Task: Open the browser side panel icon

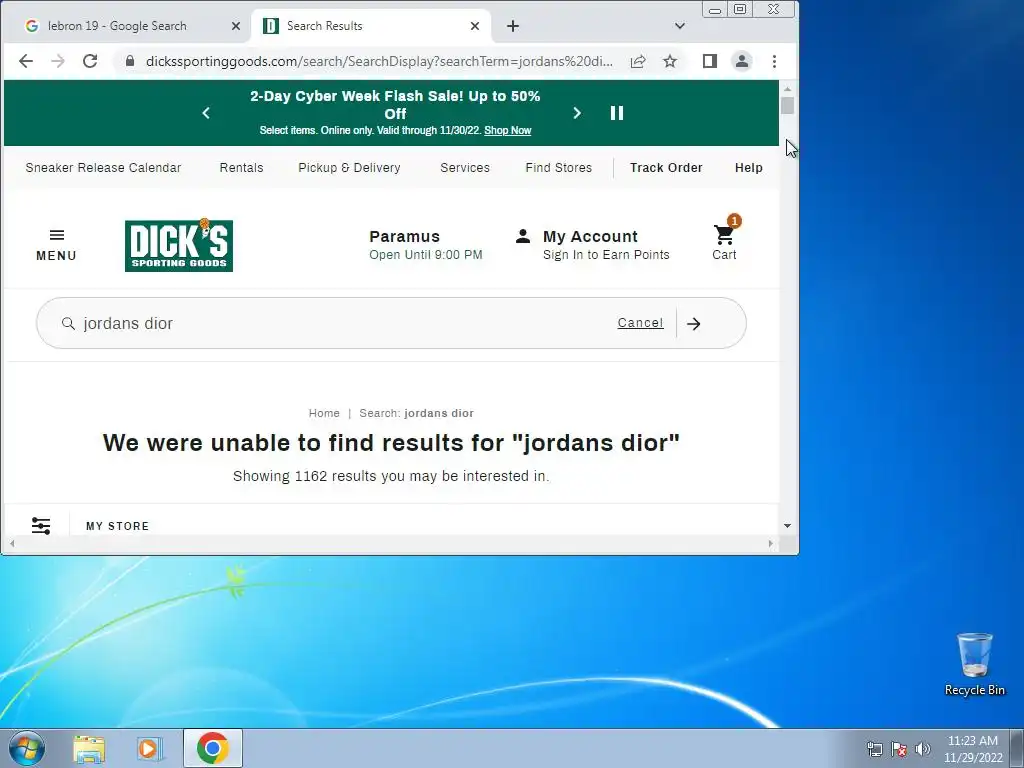Action: point(710,61)
